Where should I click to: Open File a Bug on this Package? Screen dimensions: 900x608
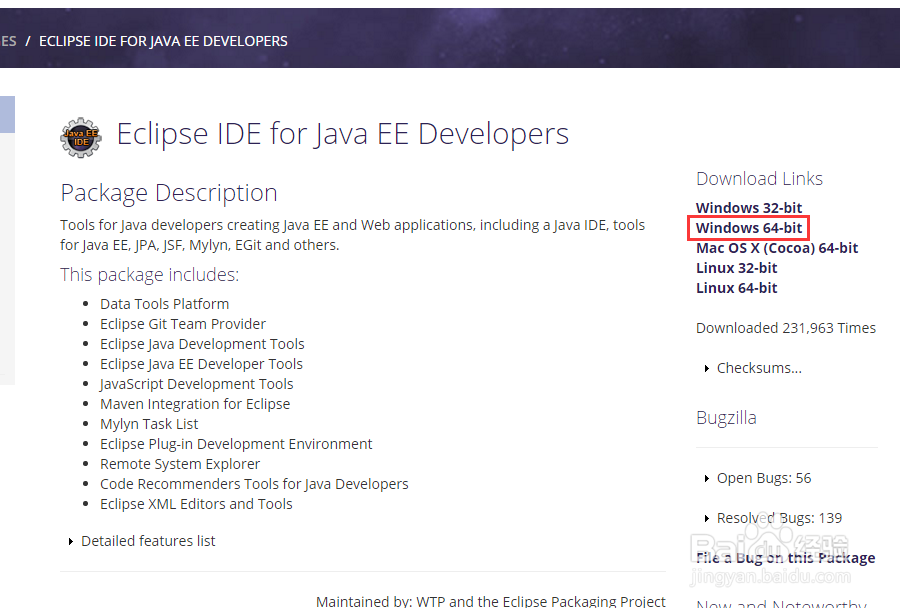click(x=786, y=558)
